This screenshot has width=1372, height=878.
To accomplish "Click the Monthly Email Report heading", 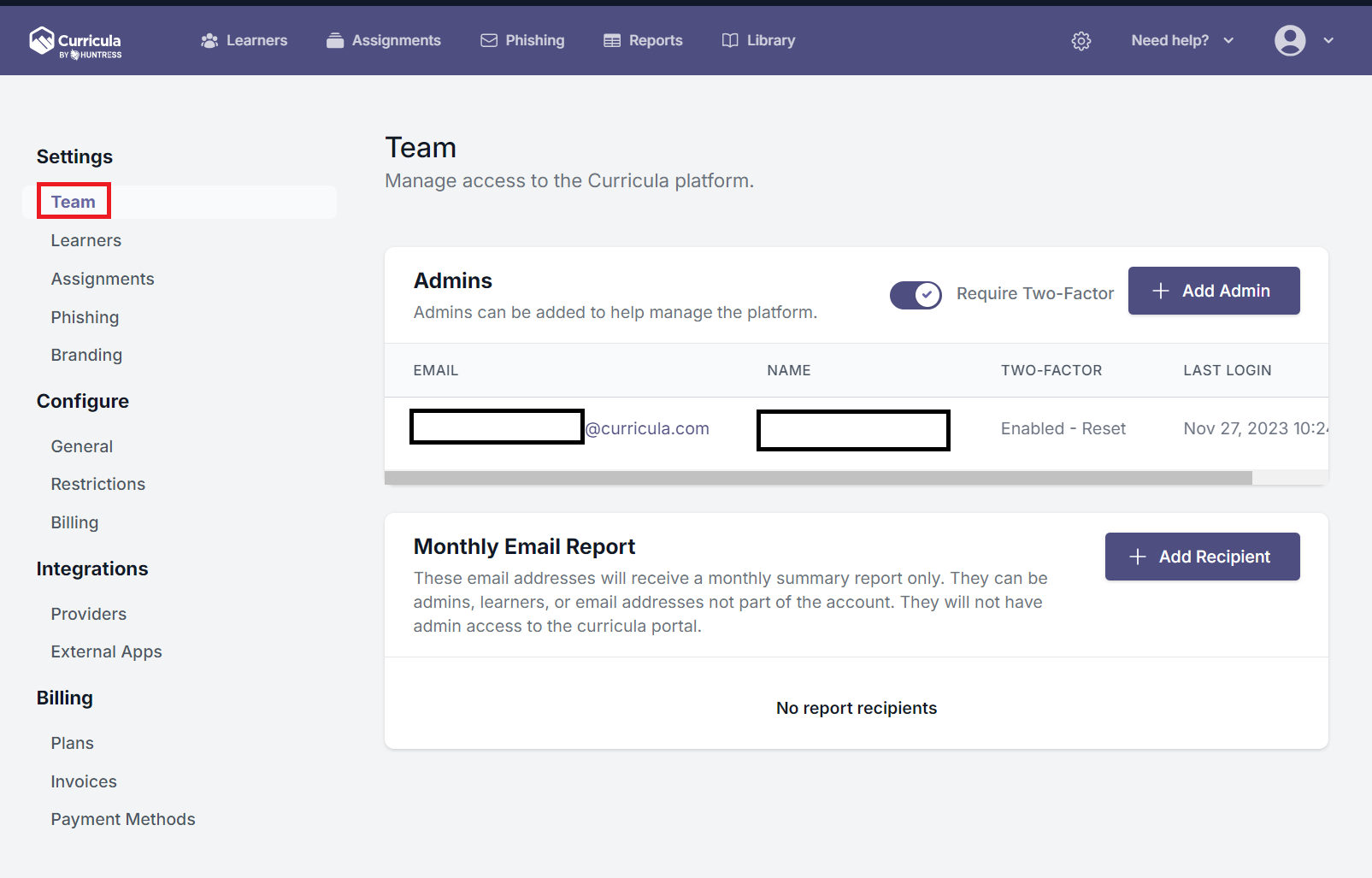I will coord(524,546).
